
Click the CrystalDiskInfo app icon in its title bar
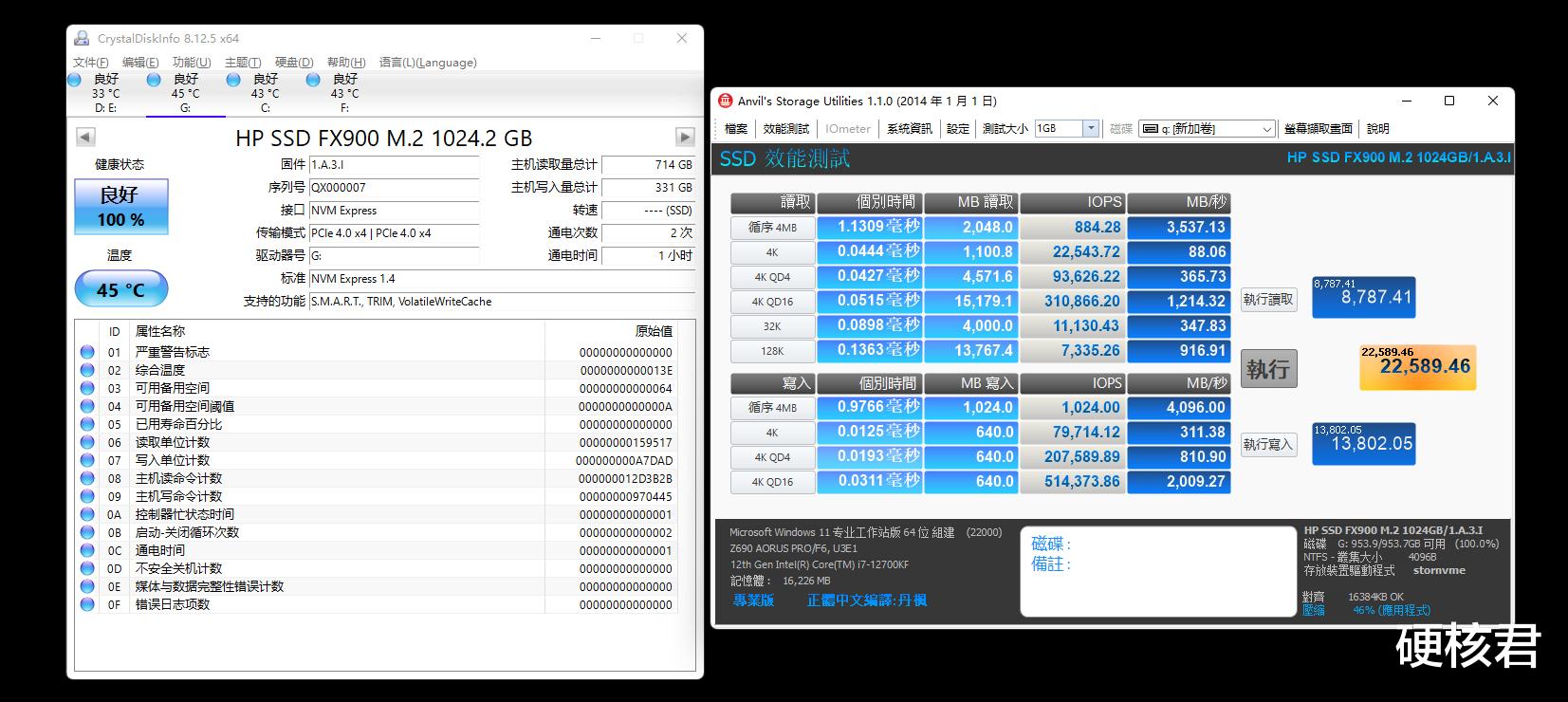pos(83,39)
